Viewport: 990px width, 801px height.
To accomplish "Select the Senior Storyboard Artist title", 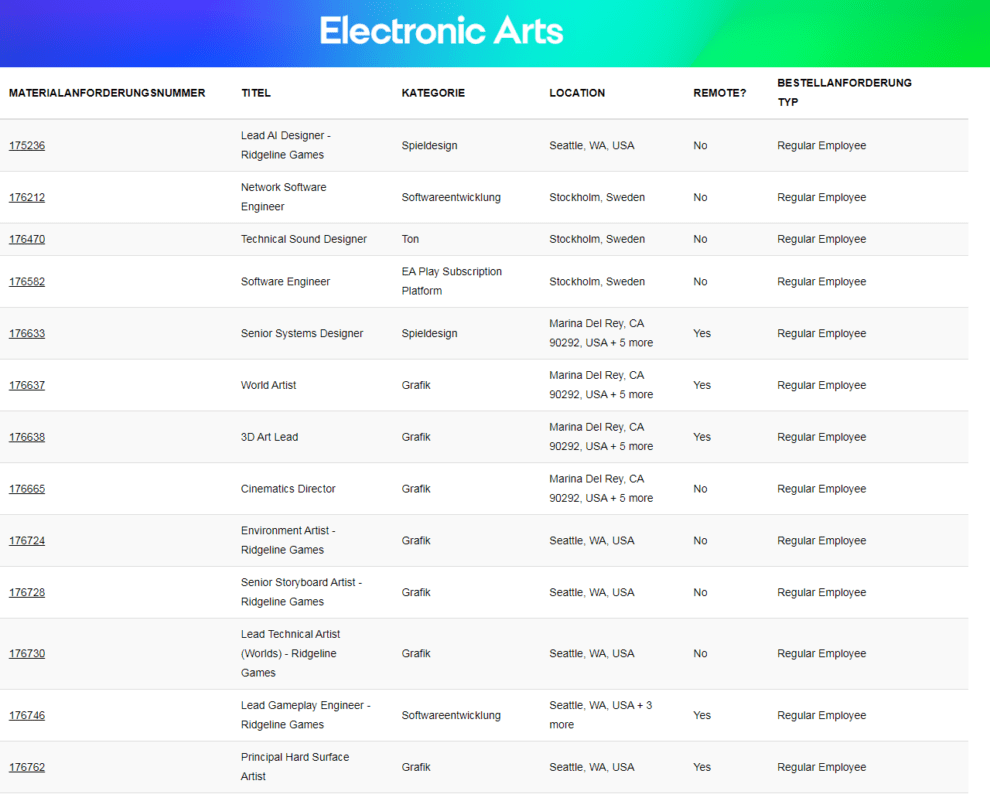I will tap(301, 592).
